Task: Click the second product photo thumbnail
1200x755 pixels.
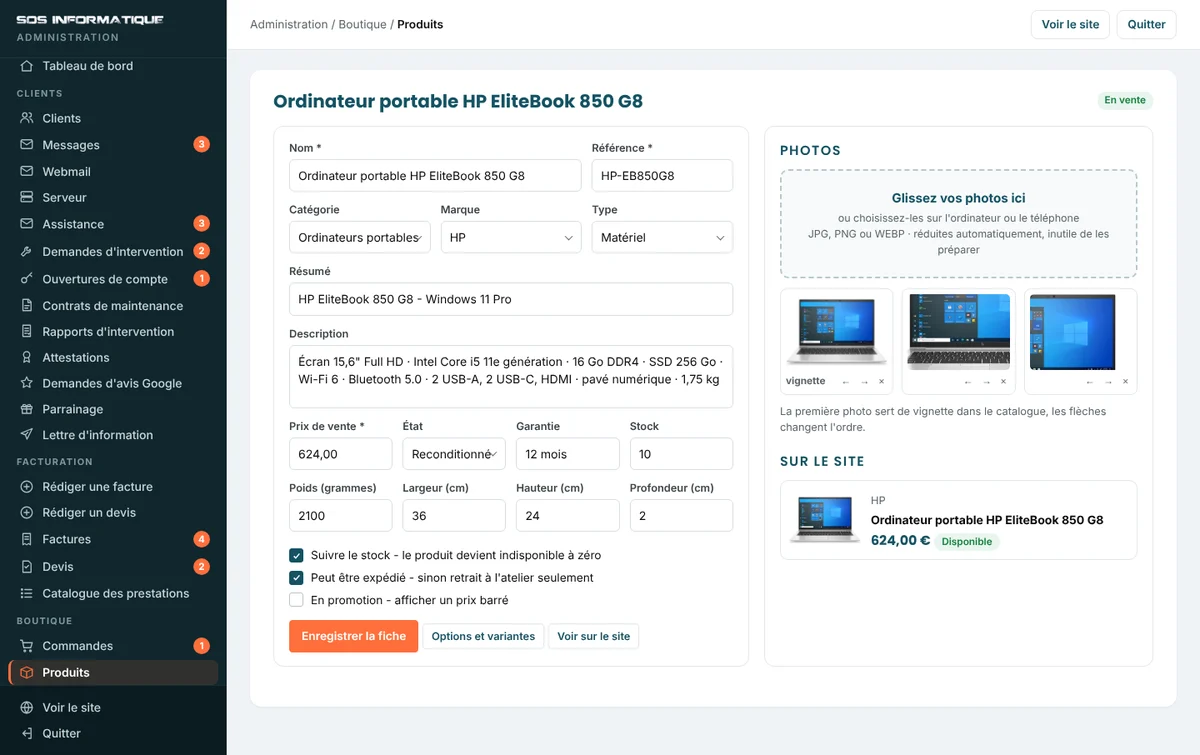Action: [x=959, y=332]
